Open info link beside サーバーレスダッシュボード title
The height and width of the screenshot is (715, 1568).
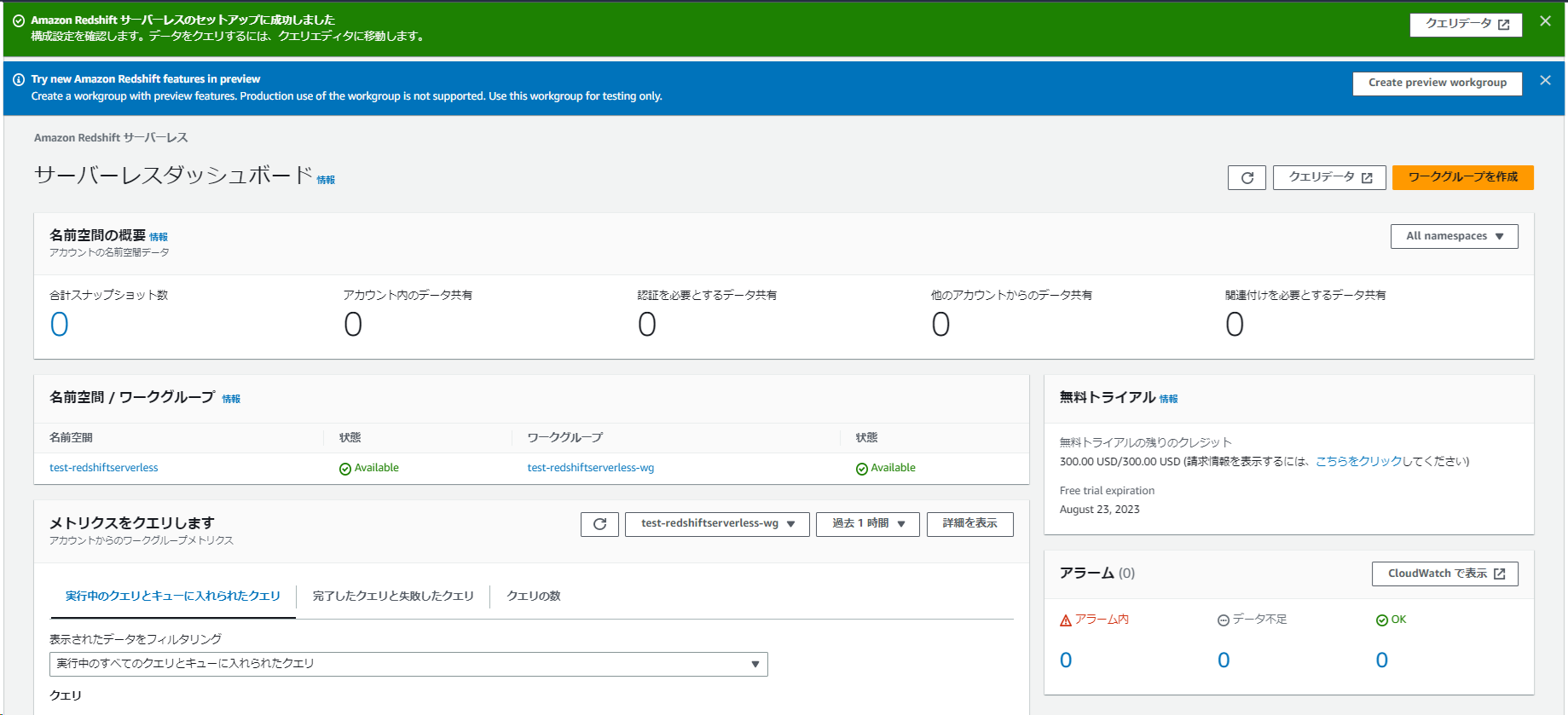click(326, 180)
